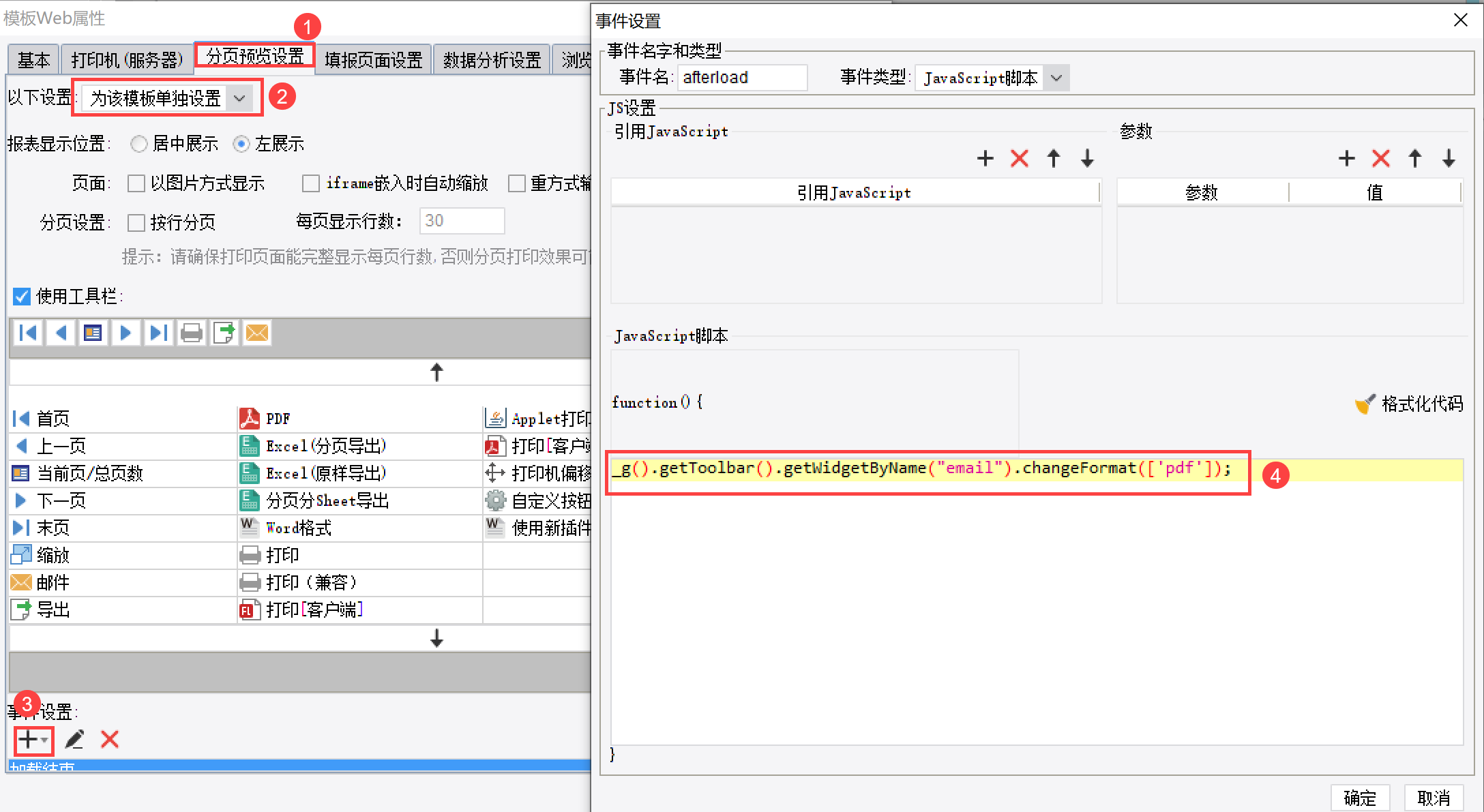Uncheck the 使用工具栏 checkbox
Screen dimensions: 1484x812
click(22, 296)
